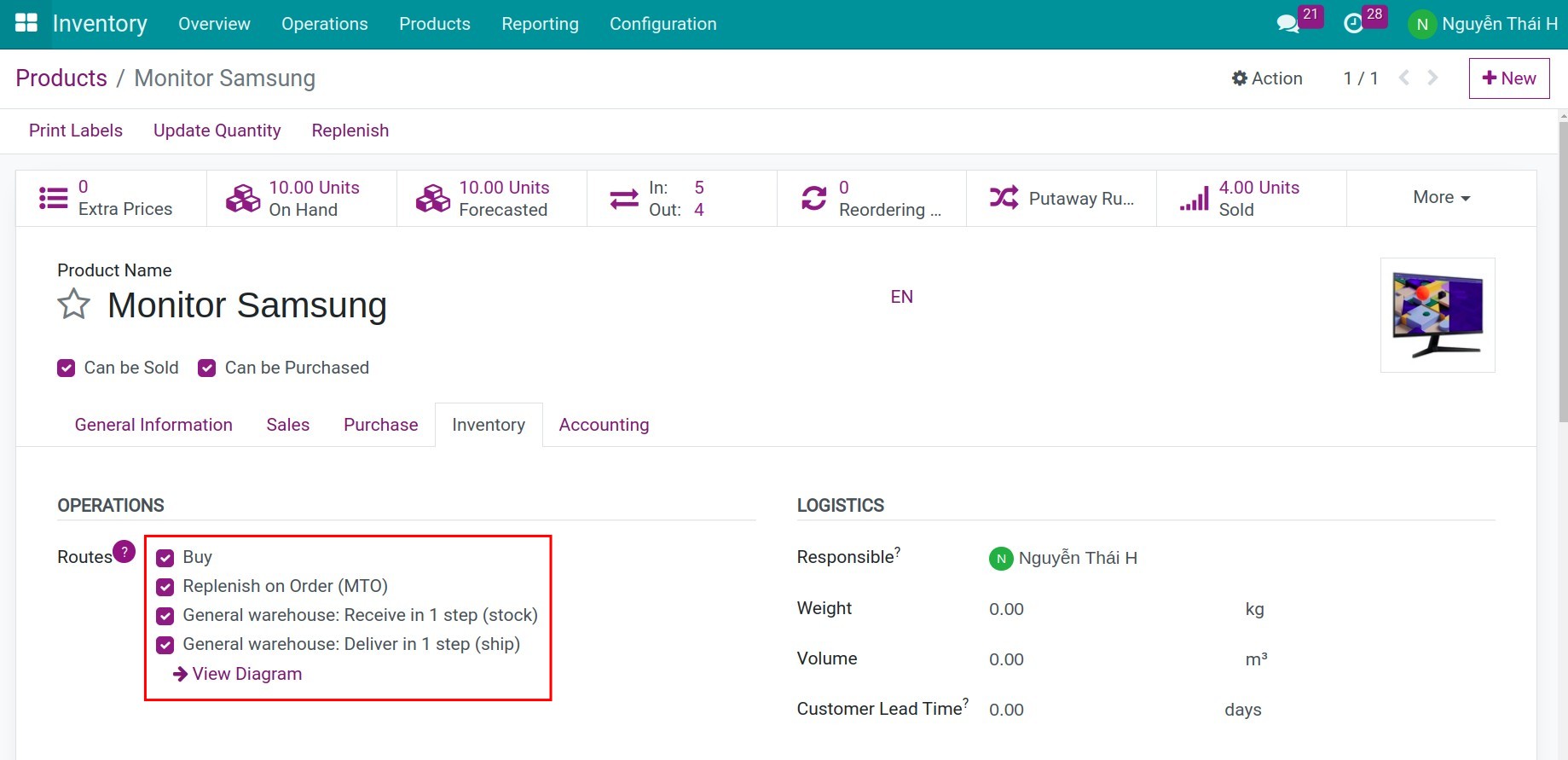Click the Inventory app title
This screenshot has height=760, width=1568.
coord(100,24)
